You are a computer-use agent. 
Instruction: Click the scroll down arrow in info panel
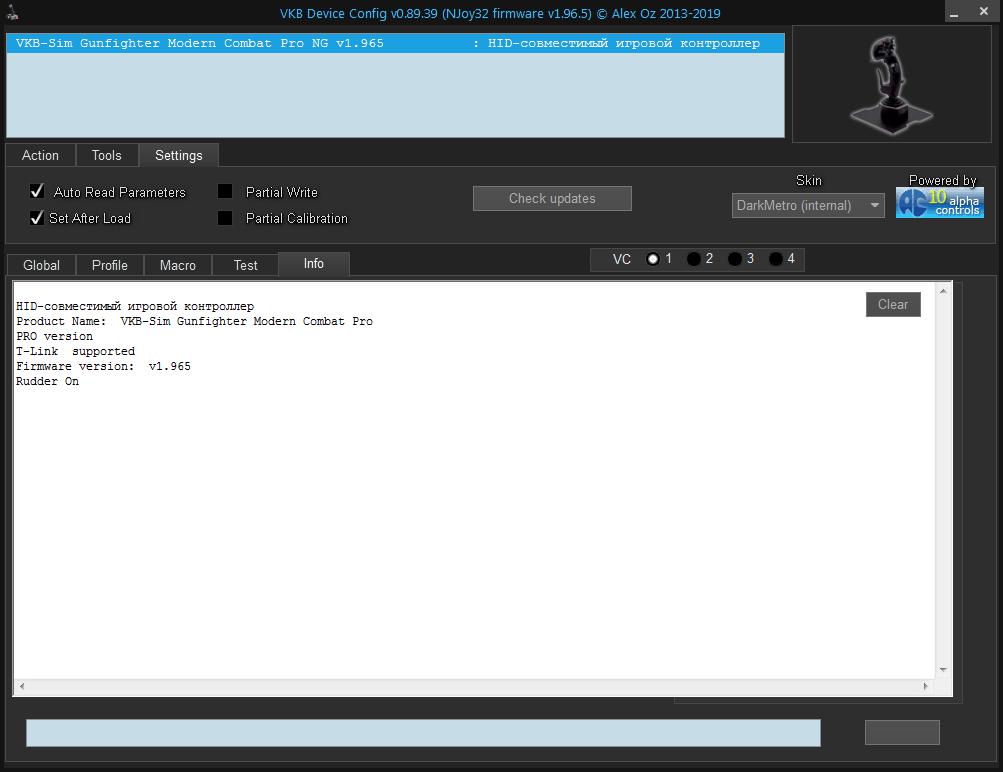tap(943, 670)
